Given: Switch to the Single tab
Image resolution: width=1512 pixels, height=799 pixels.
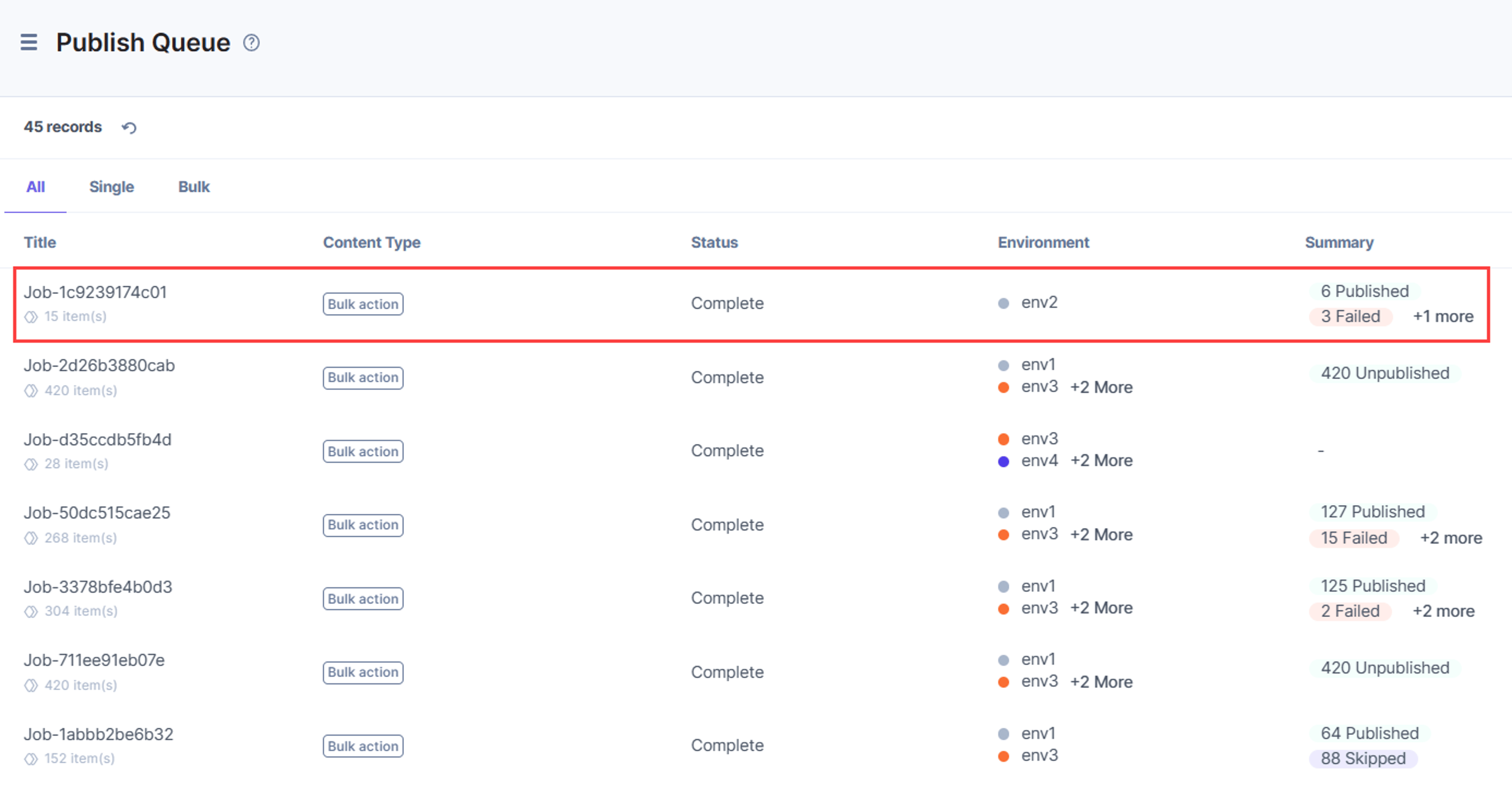Looking at the screenshot, I should (x=111, y=187).
